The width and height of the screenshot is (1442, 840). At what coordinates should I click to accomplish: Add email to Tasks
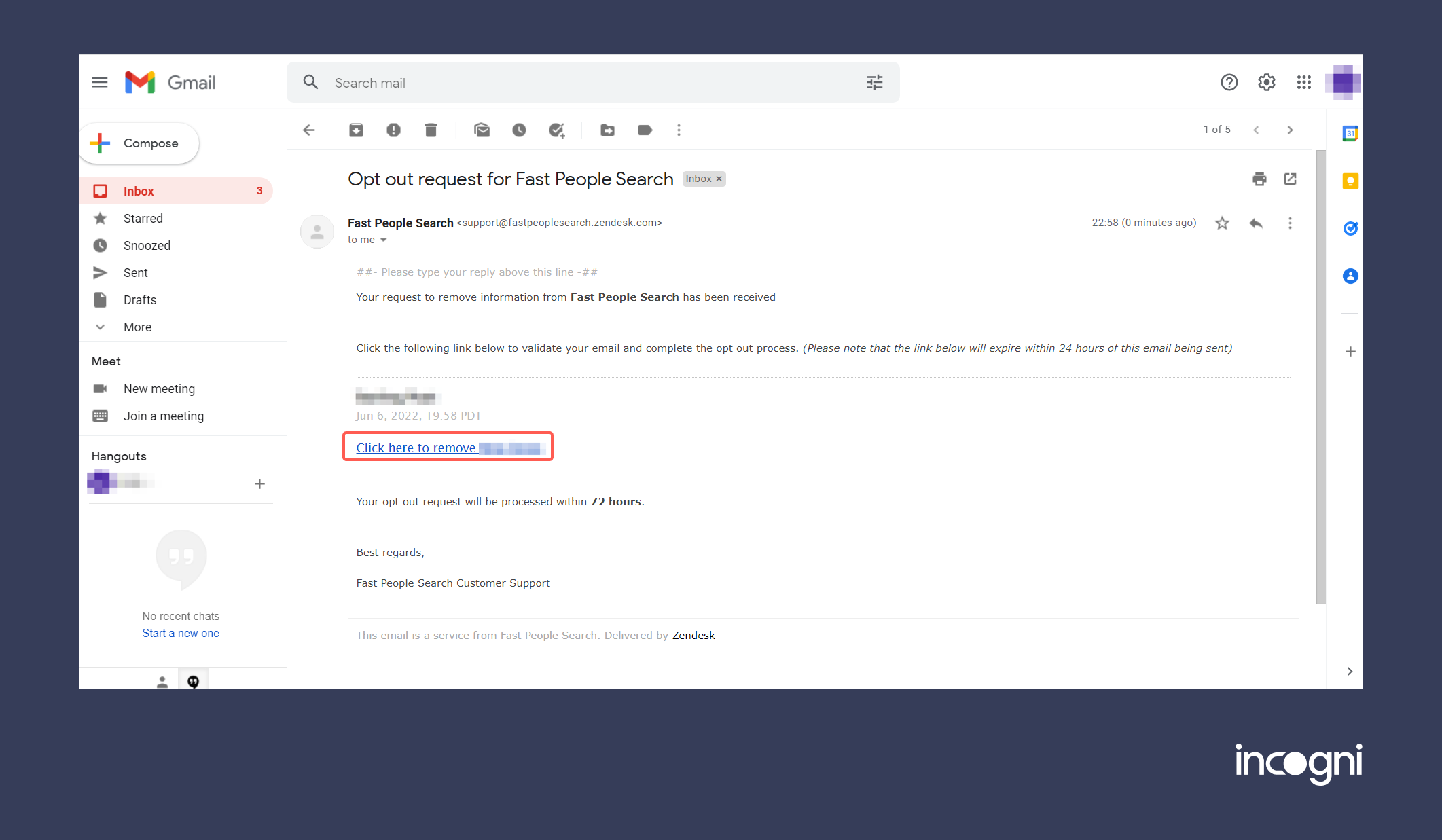coord(556,130)
